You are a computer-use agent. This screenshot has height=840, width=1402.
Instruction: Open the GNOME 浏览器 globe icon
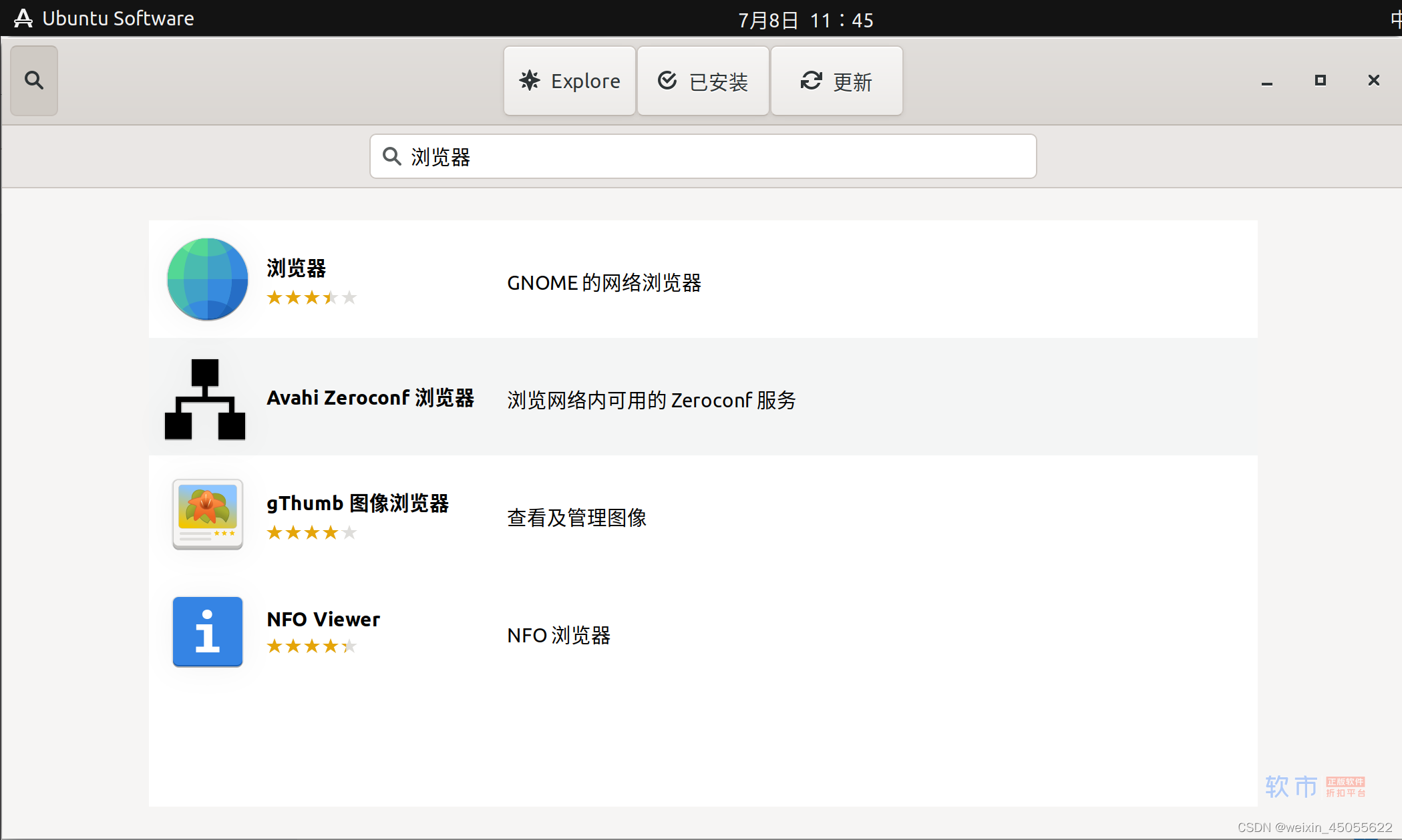click(x=207, y=279)
